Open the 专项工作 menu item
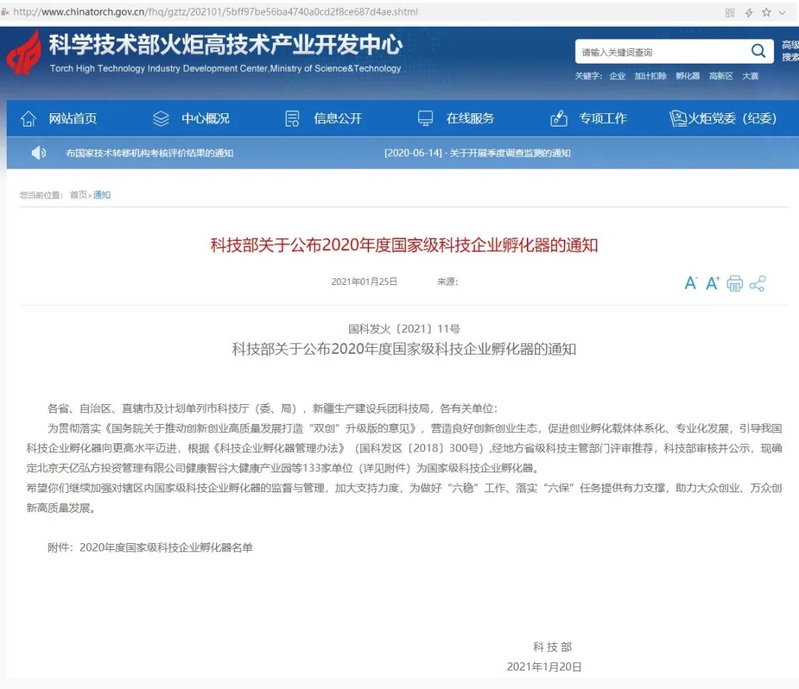 click(x=603, y=119)
